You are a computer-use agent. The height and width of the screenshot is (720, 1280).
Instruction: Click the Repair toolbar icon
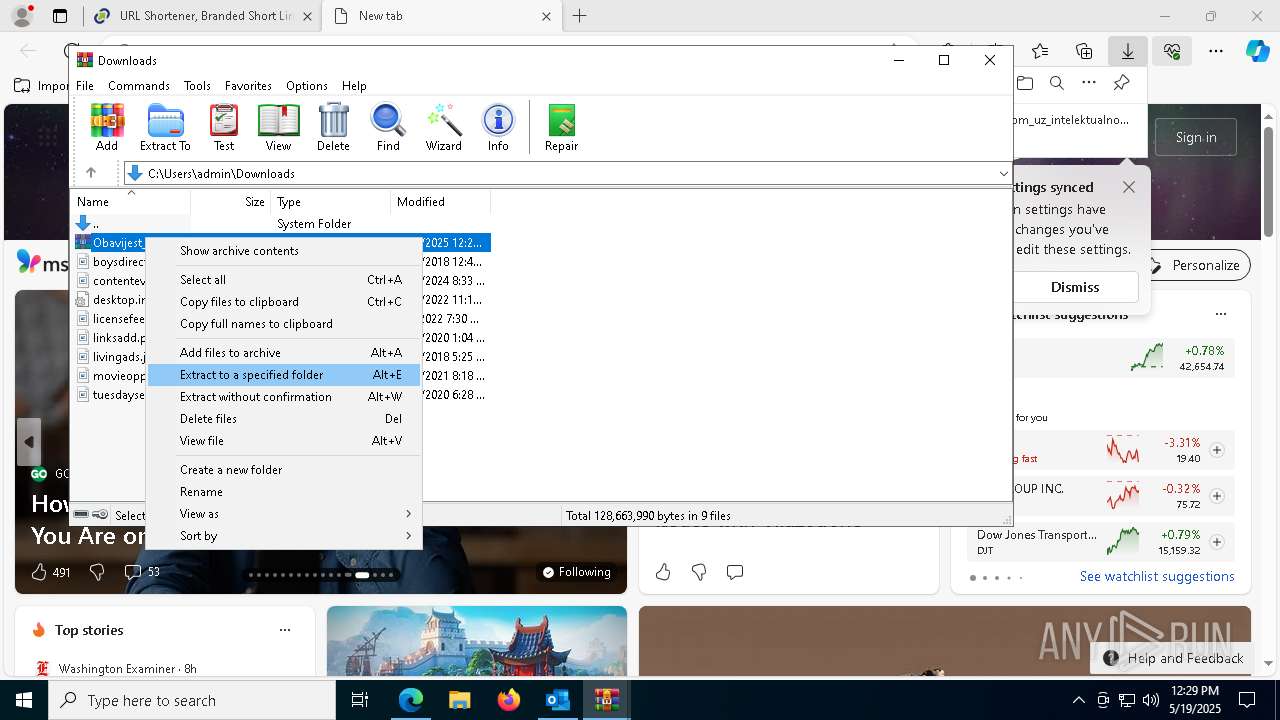click(x=561, y=127)
